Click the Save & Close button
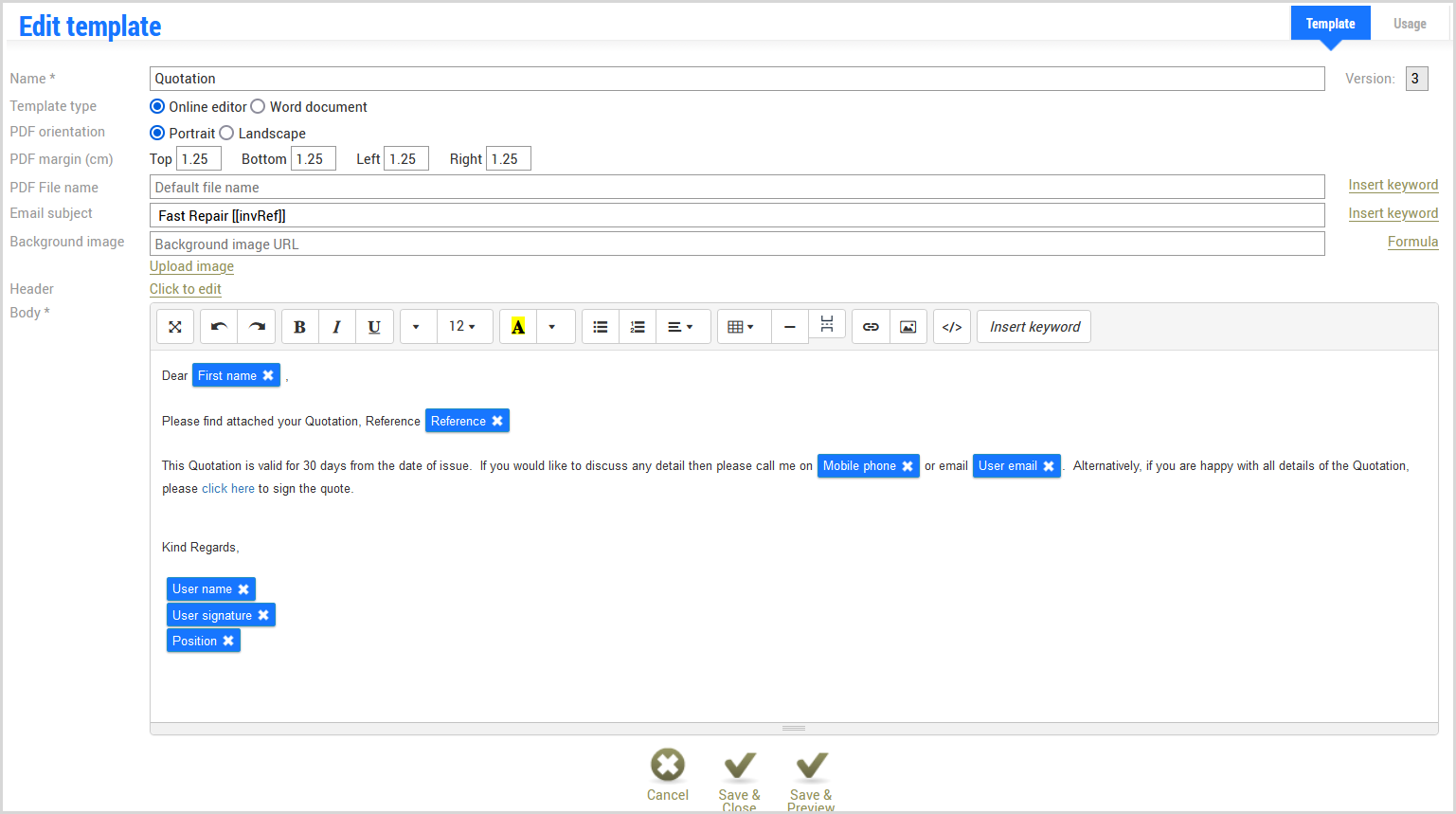Image resolution: width=1456 pixels, height=814 pixels. [x=739, y=780]
